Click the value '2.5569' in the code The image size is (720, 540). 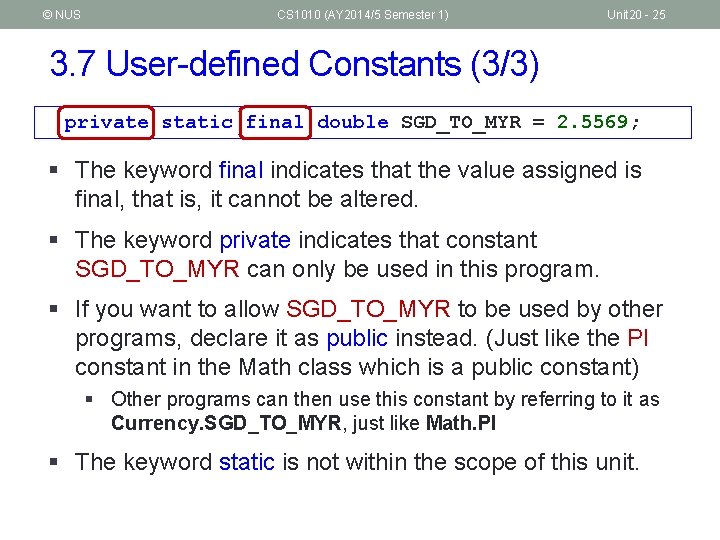pyautogui.click(x=592, y=122)
